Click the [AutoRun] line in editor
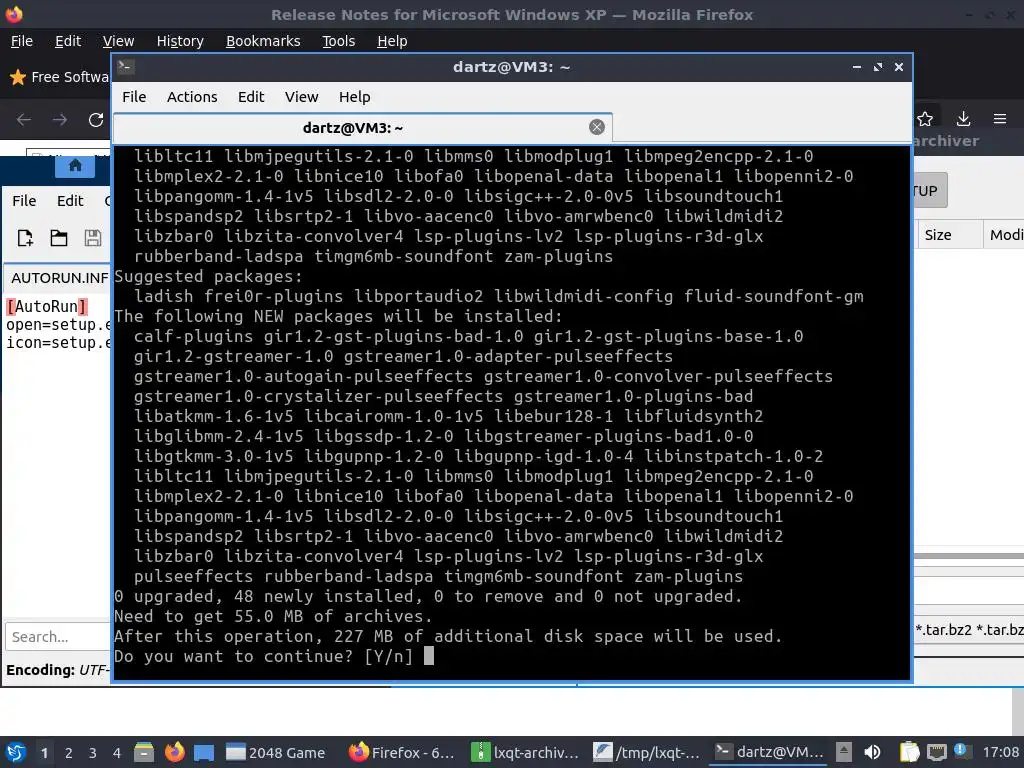1024x768 pixels. coord(46,306)
